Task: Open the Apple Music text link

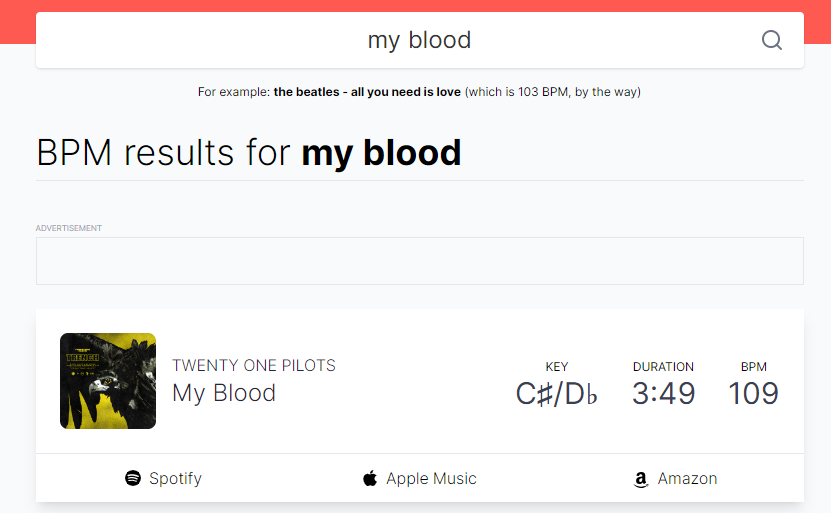Action: coord(431,478)
